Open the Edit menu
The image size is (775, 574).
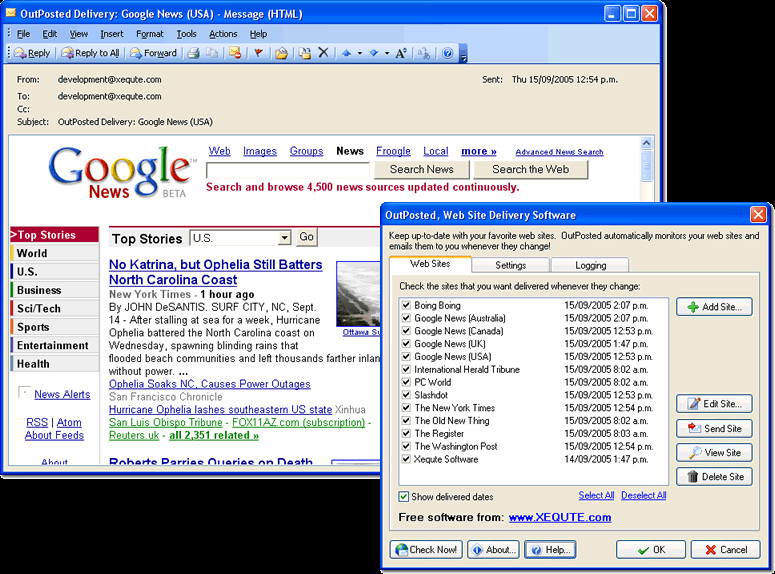(x=49, y=34)
